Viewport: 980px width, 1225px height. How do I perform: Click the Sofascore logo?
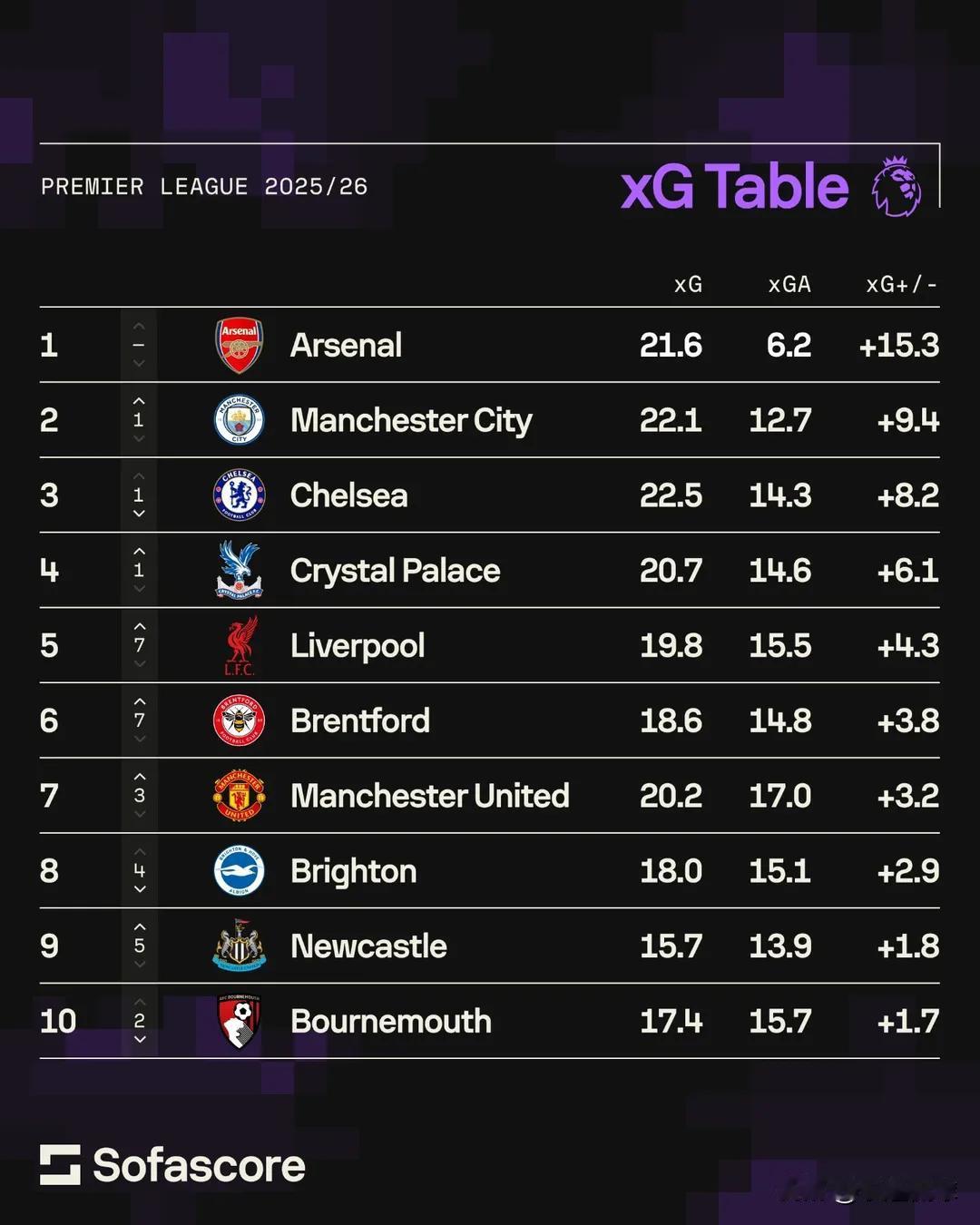[172, 1165]
